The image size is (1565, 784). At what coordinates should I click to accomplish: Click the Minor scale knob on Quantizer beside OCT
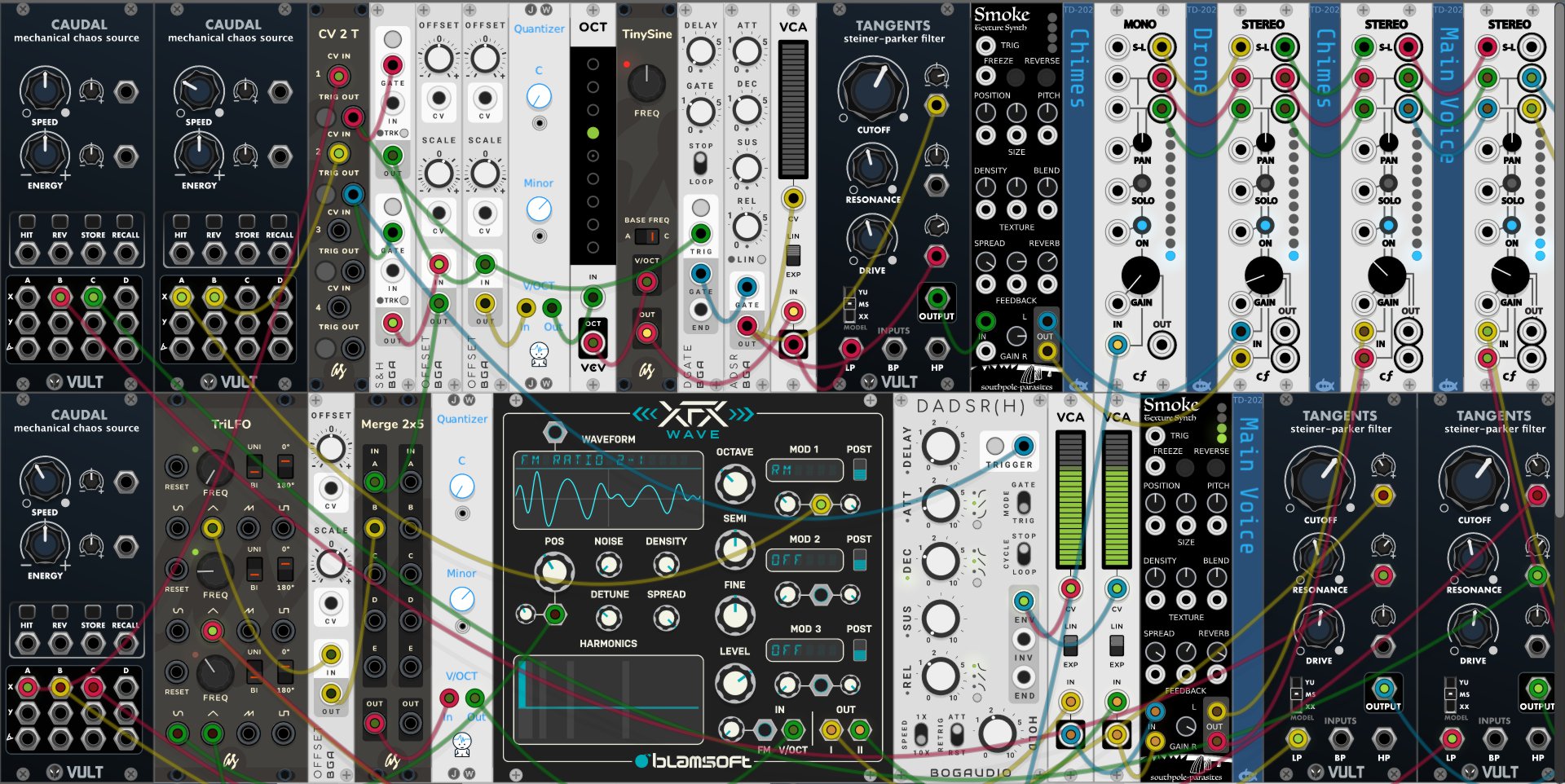click(539, 209)
